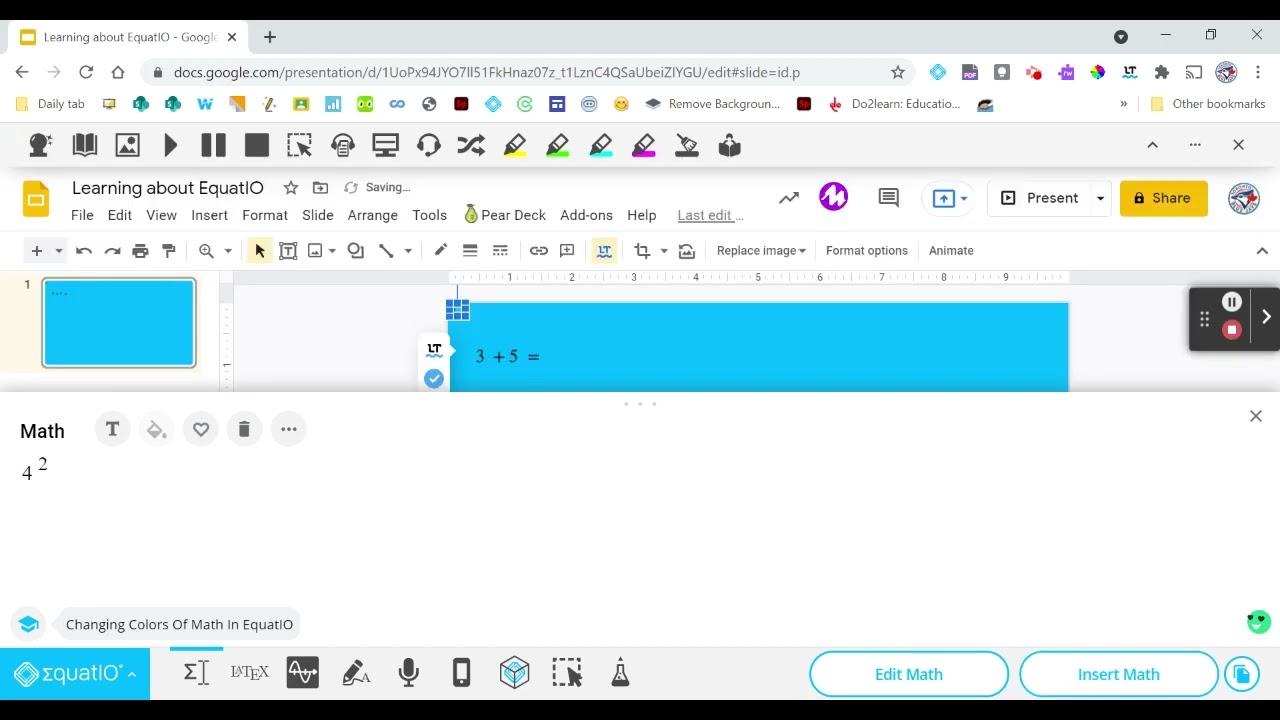Screen dimensions: 1280x720
Task: Pause the screen recording overlay
Action: tap(1232, 302)
